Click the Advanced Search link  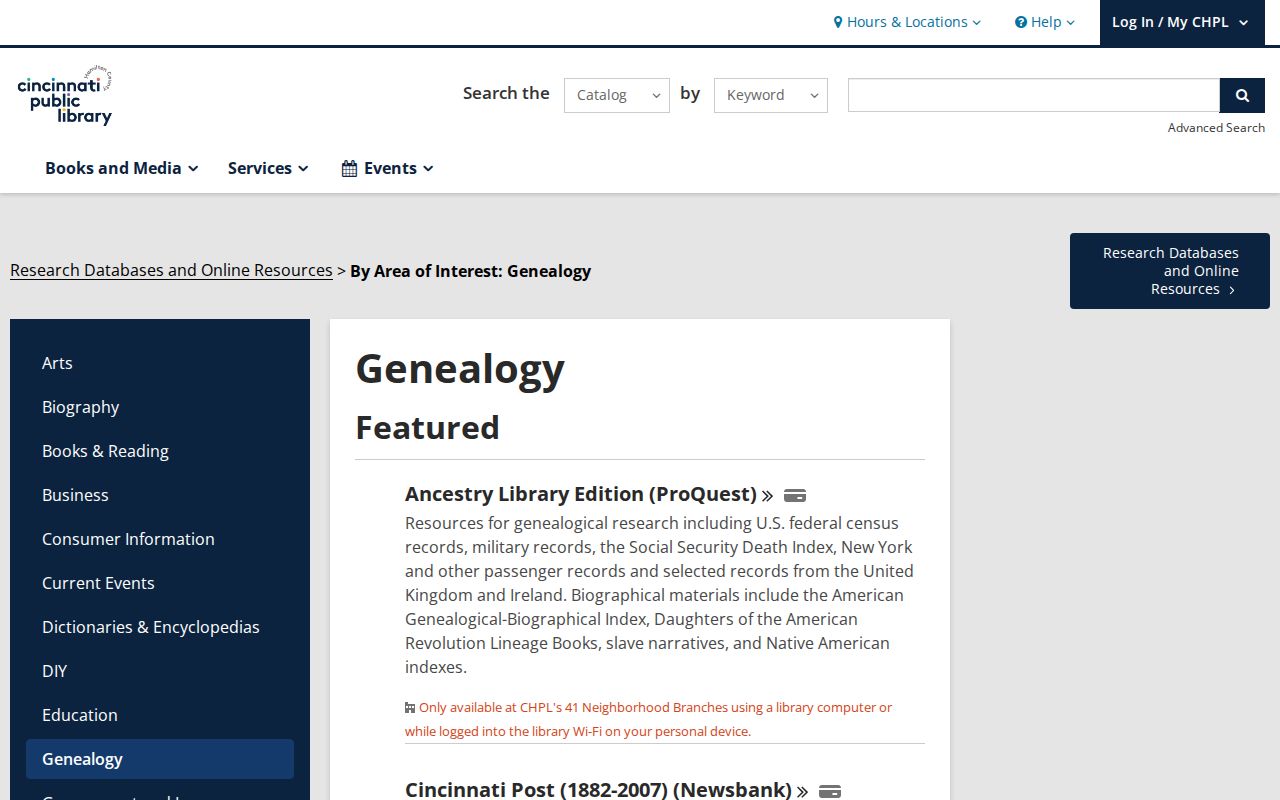(x=1216, y=127)
